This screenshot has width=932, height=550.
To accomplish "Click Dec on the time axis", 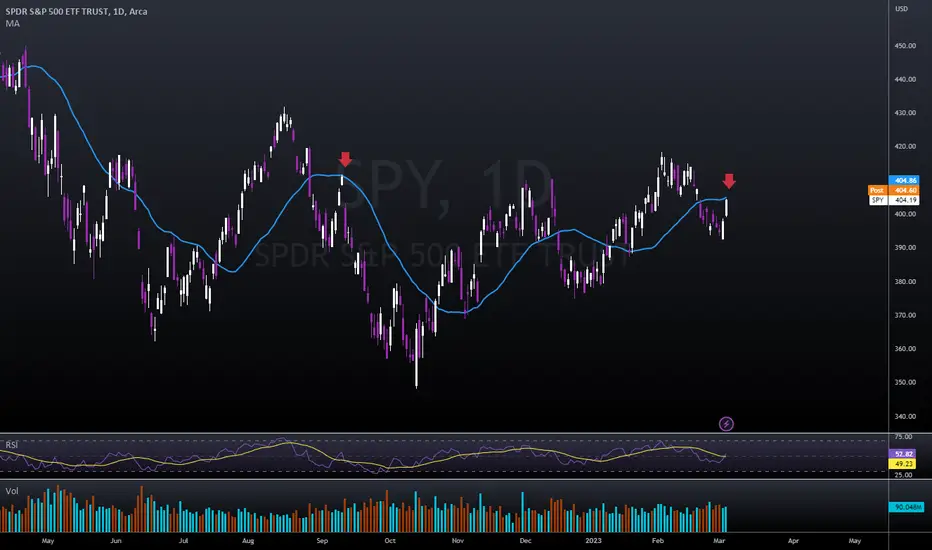I will click(x=525, y=541).
